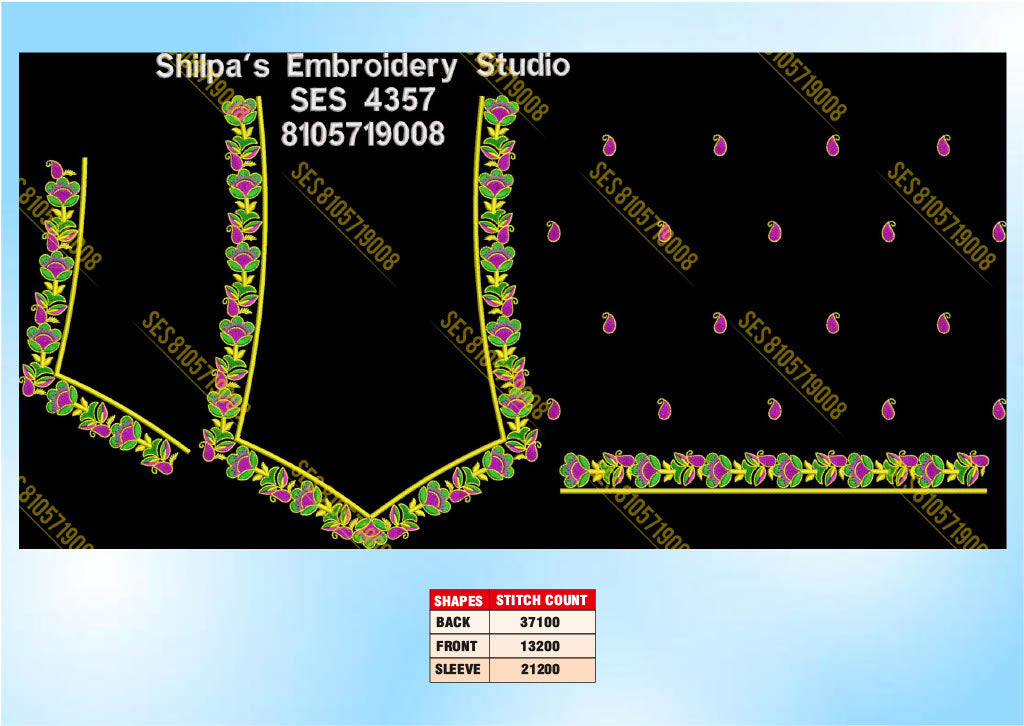The image size is (1024, 726).
Task: Click the BACK stitch count 37100
Action: click(x=540, y=622)
